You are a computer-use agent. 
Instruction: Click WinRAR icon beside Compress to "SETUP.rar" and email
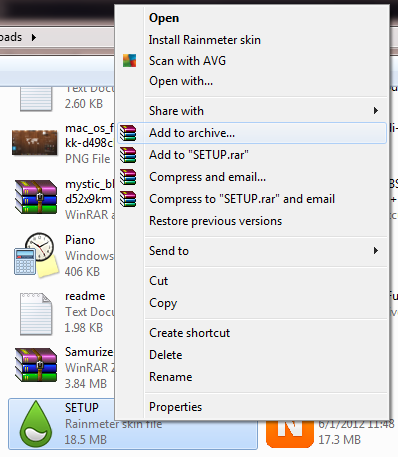[128, 199]
